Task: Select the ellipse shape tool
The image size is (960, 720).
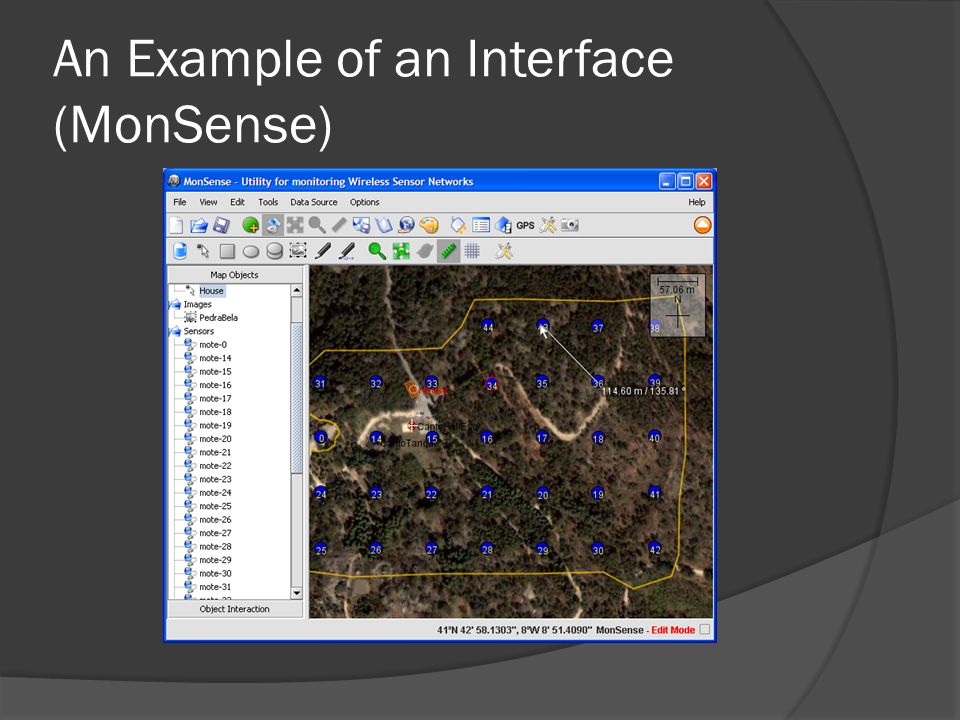Action: pos(251,251)
